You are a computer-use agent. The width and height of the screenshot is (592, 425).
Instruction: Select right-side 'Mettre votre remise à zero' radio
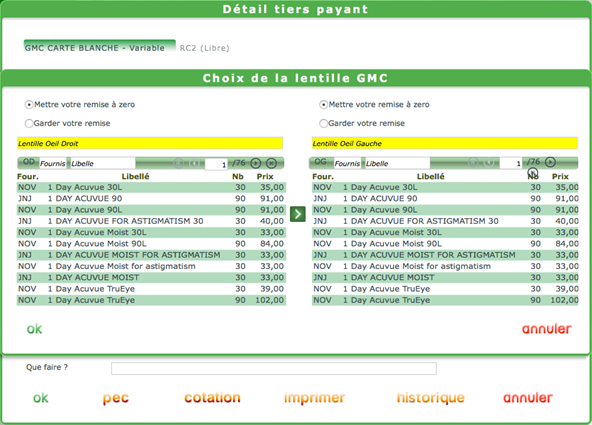(x=323, y=105)
